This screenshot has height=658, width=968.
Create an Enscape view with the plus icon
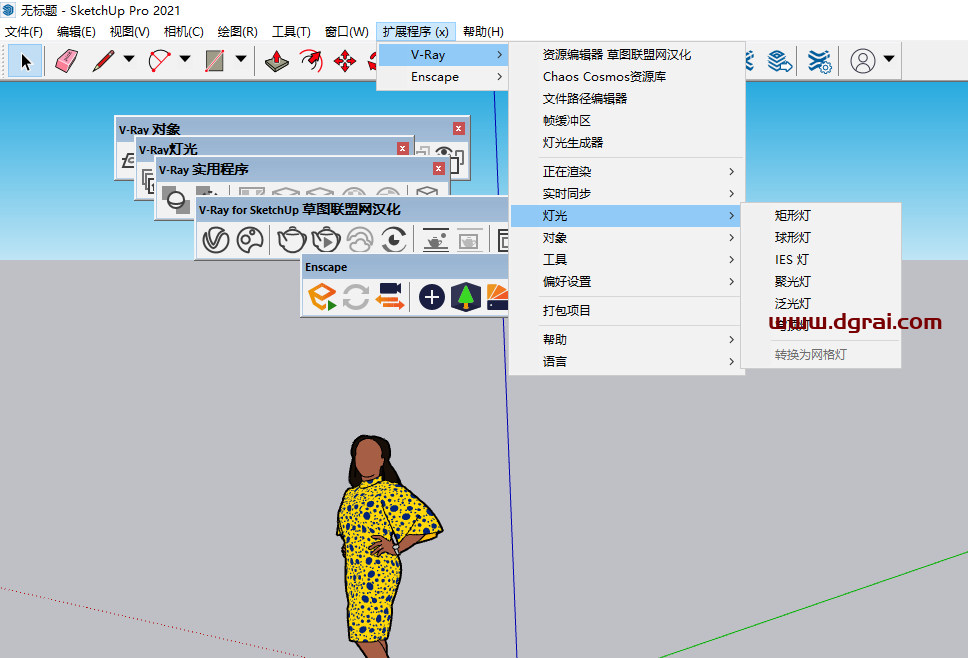(431, 297)
